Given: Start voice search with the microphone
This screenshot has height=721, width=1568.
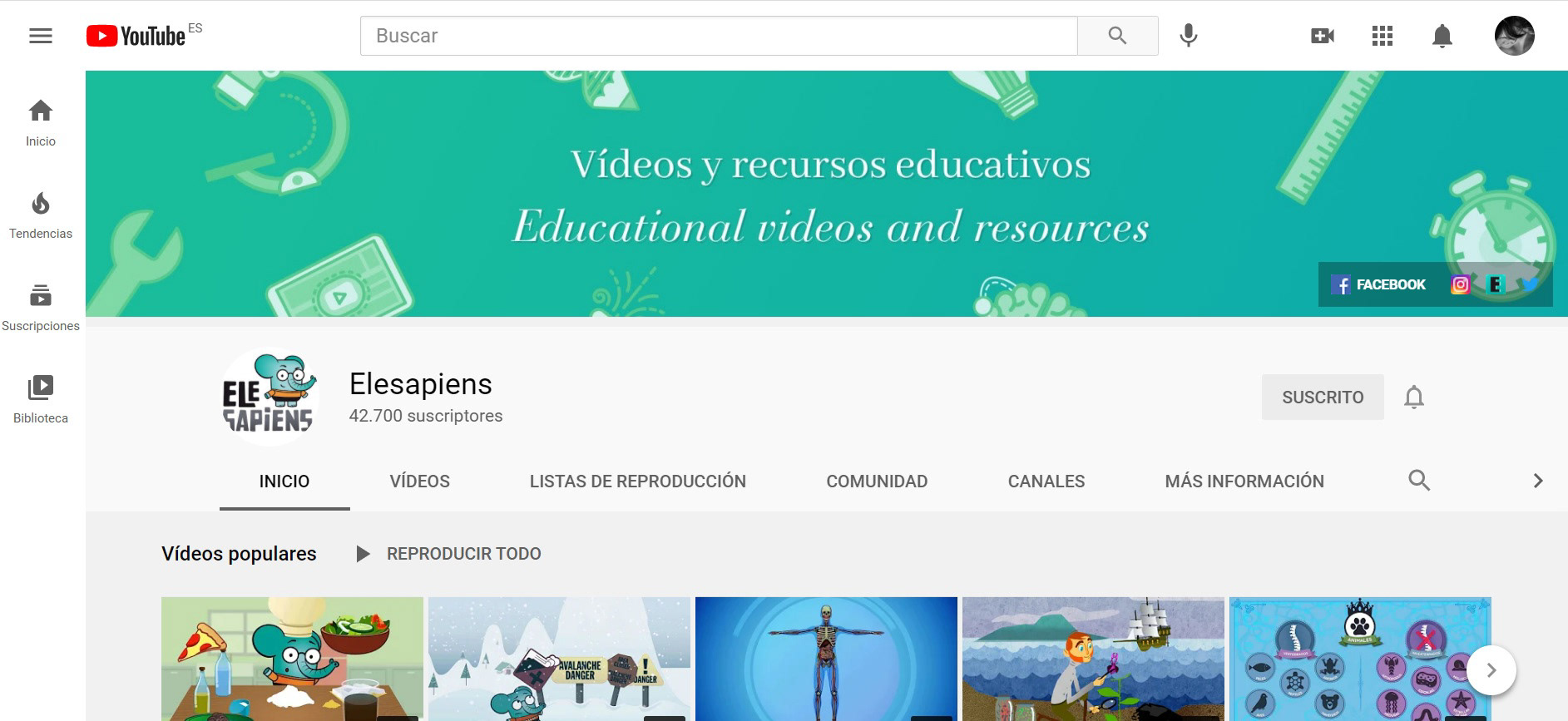Looking at the screenshot, I should (x=1189, y=36).
